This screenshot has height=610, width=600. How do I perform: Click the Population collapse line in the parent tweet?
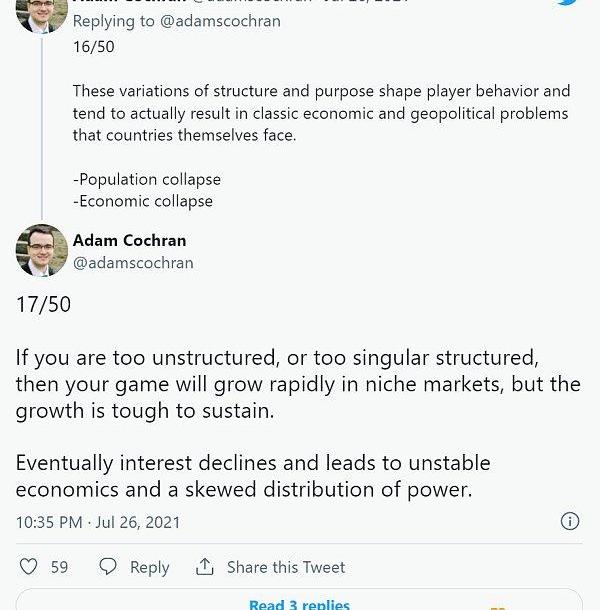pos(147,179)
